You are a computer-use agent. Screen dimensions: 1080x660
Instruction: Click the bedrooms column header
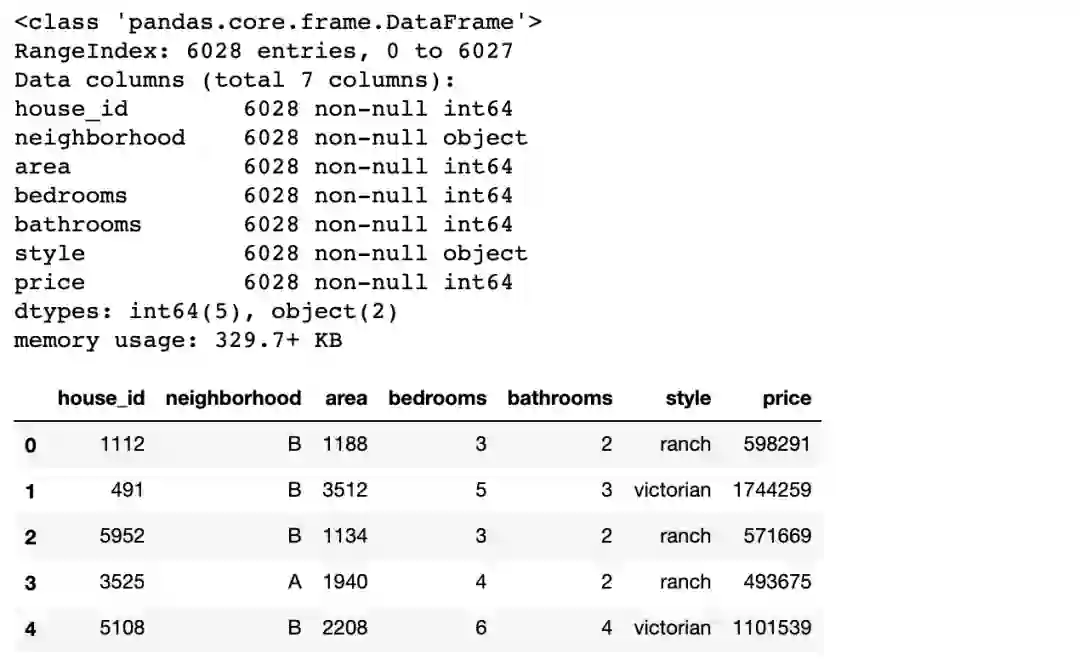tap(437, 398)
